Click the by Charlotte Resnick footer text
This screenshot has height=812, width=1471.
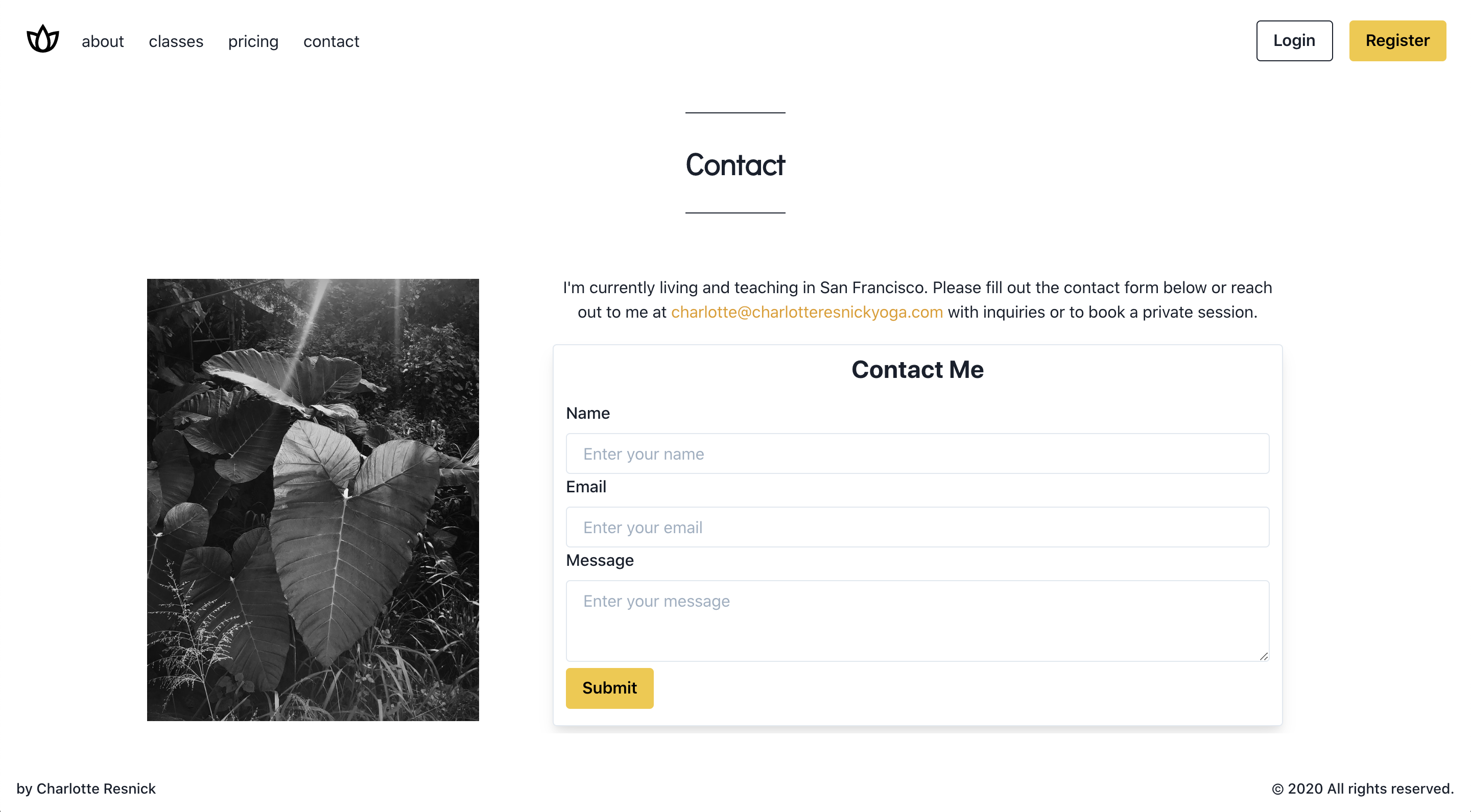click(86, 789)
